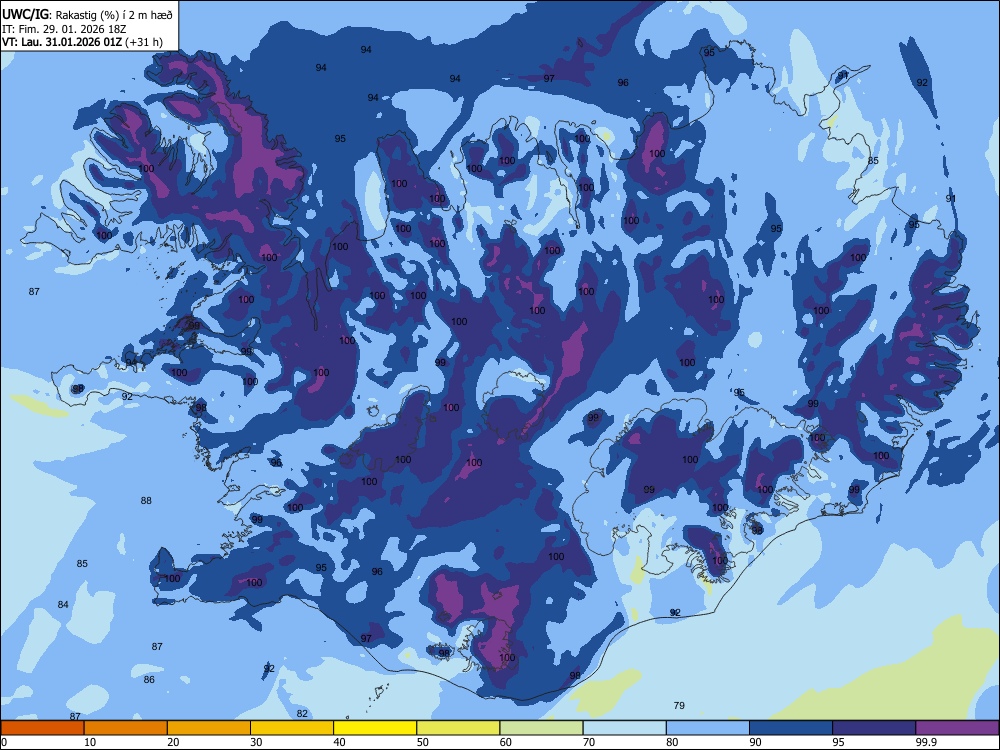Choose the medium blue 90–95 legend swatch
The height and width of the screenshot is (750, 1000).
click(x=791, y=728)
